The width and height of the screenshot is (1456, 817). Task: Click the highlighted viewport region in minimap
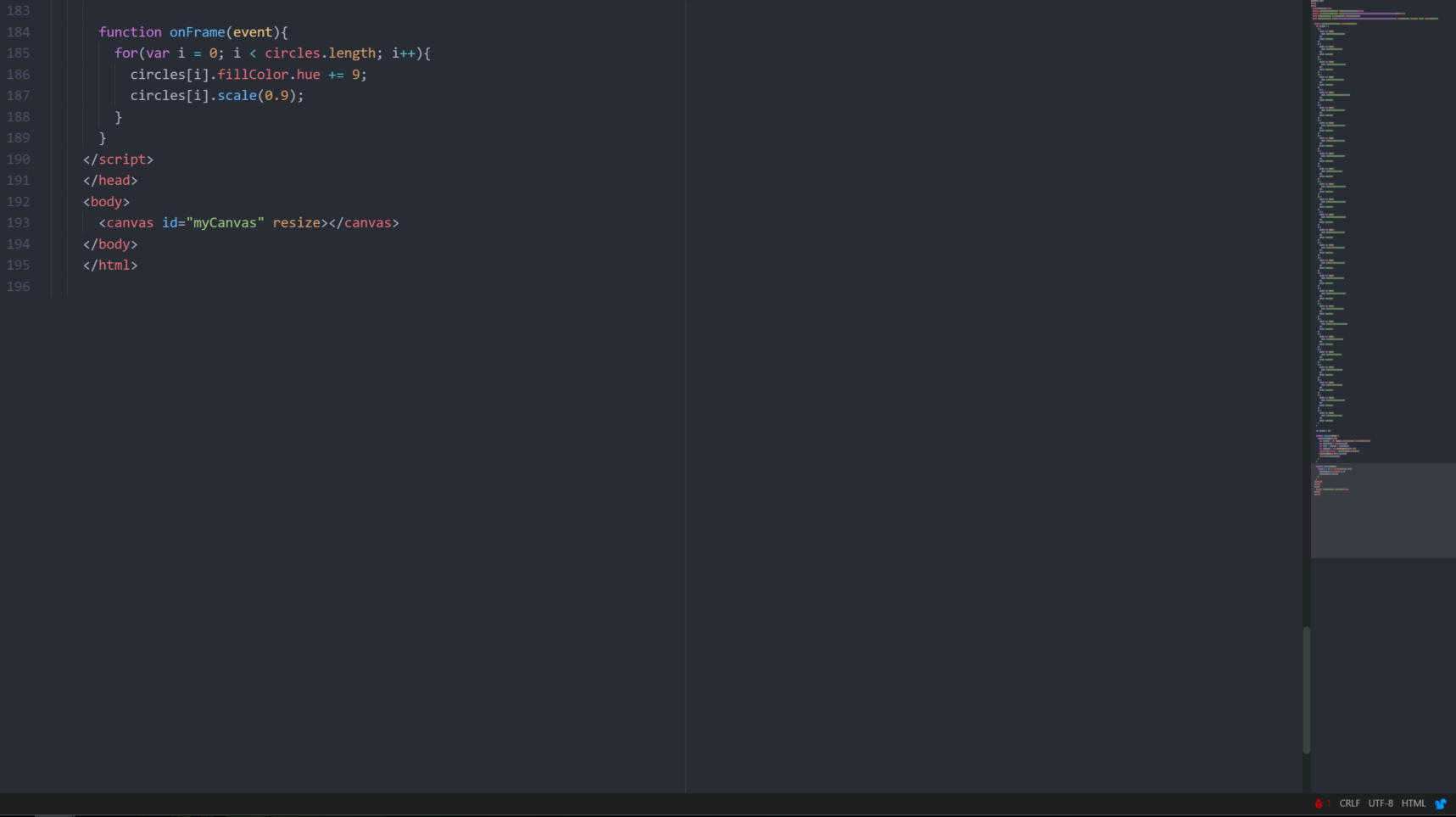pos(1382,510)
